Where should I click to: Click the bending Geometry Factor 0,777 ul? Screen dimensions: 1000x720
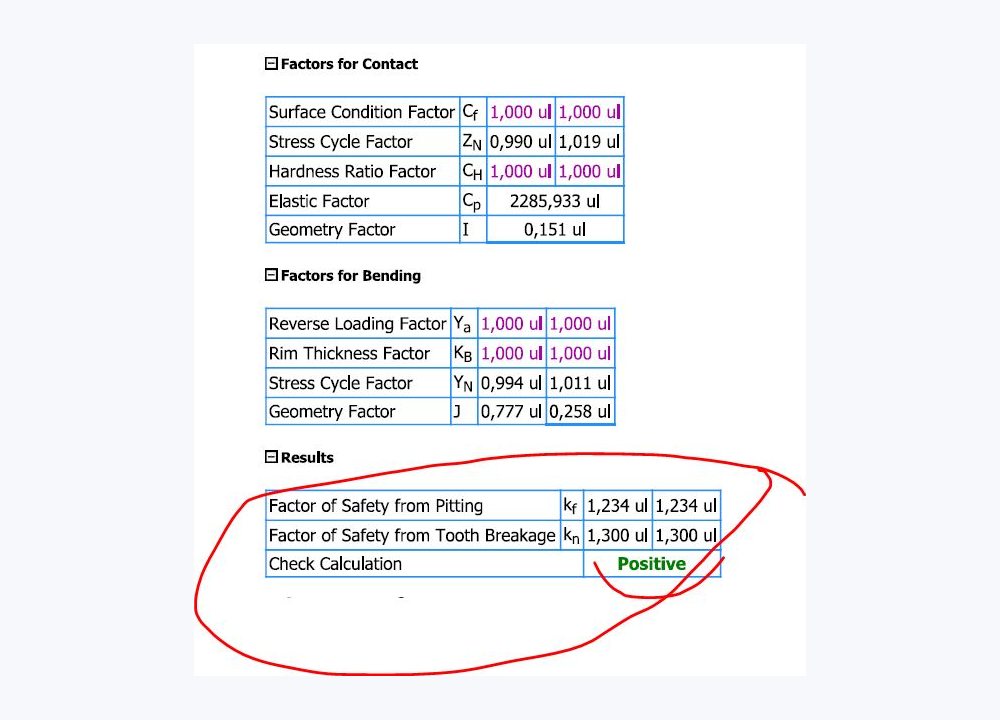pyautogui.click(x=511, y=411)
